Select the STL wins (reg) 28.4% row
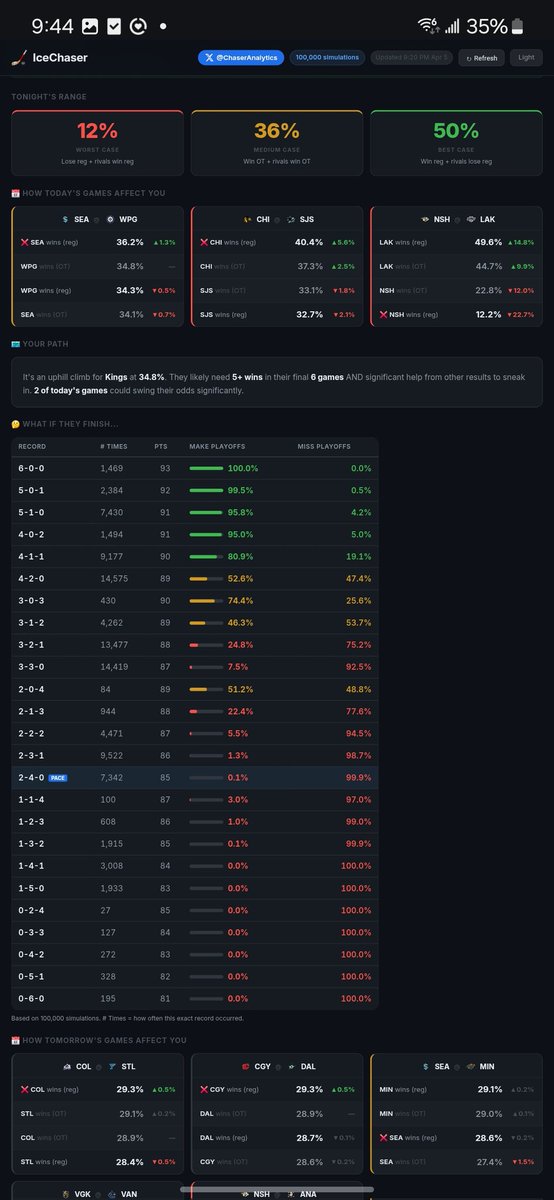Image resolution: width=554 pixels, height=1200 pixels. point(98,1162)
